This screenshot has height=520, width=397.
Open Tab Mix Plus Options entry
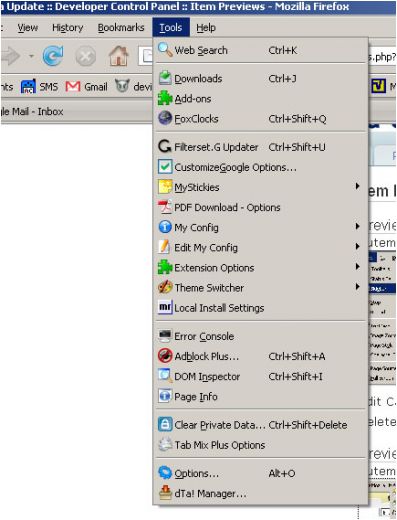261,445
